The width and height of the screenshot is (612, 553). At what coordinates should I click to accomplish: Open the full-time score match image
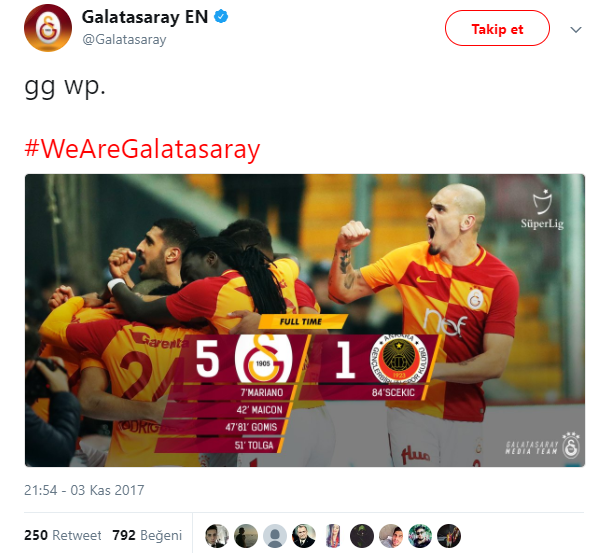click(305, 320)
